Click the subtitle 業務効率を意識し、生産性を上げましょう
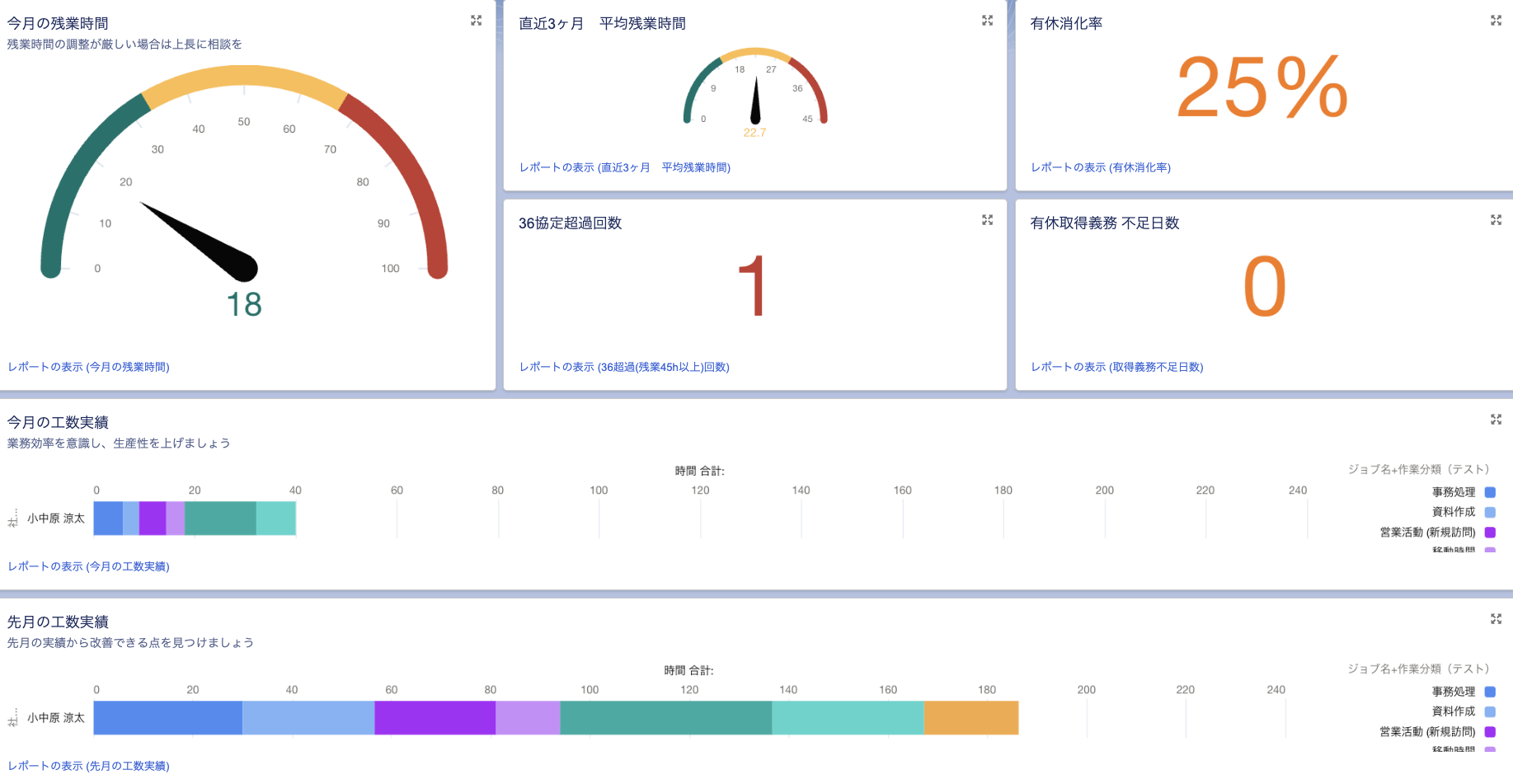 pyautogui.click(x=119, y=444)
